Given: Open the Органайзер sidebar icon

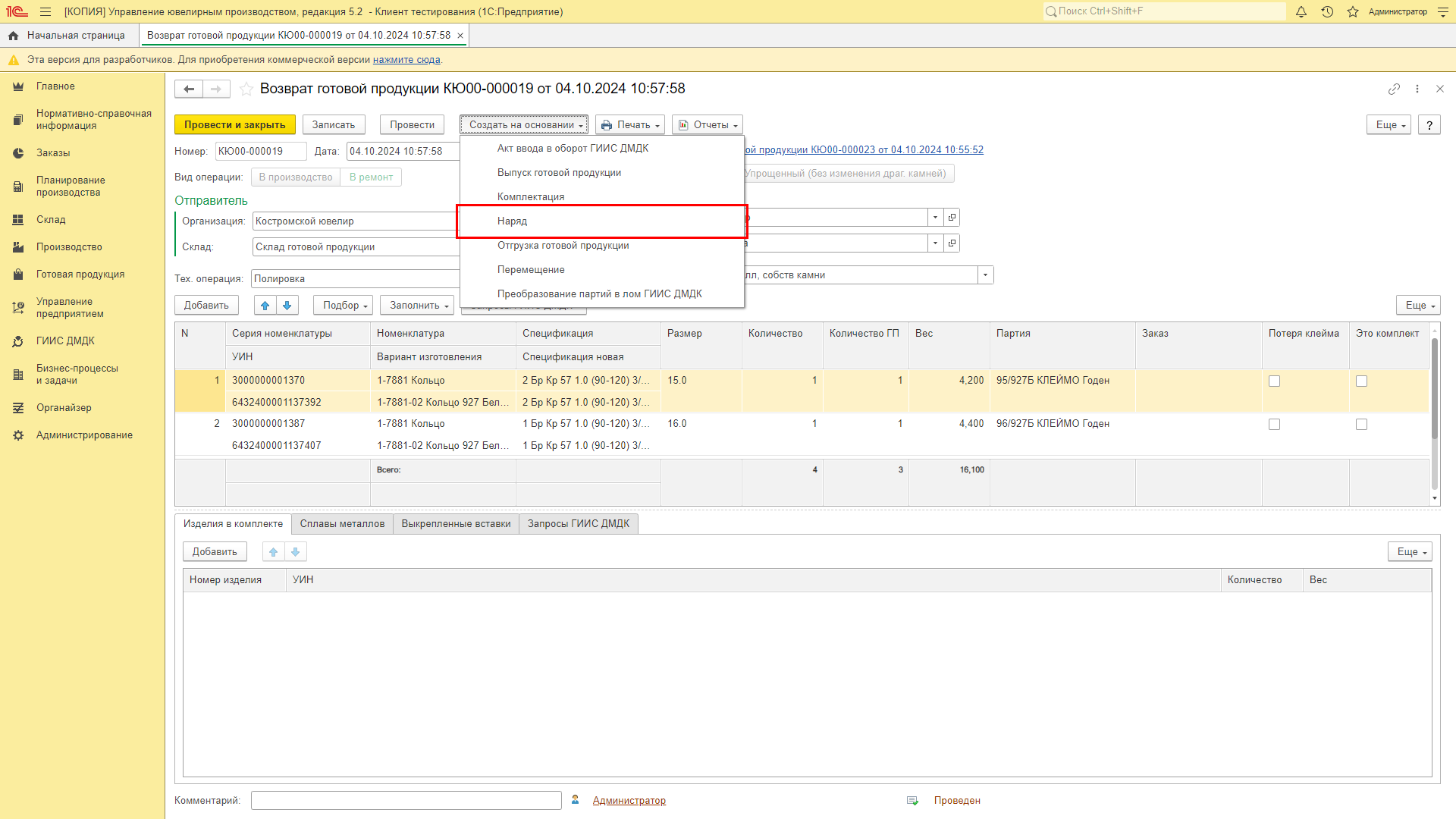Looking at the screenshot, I should pos(18,408).
